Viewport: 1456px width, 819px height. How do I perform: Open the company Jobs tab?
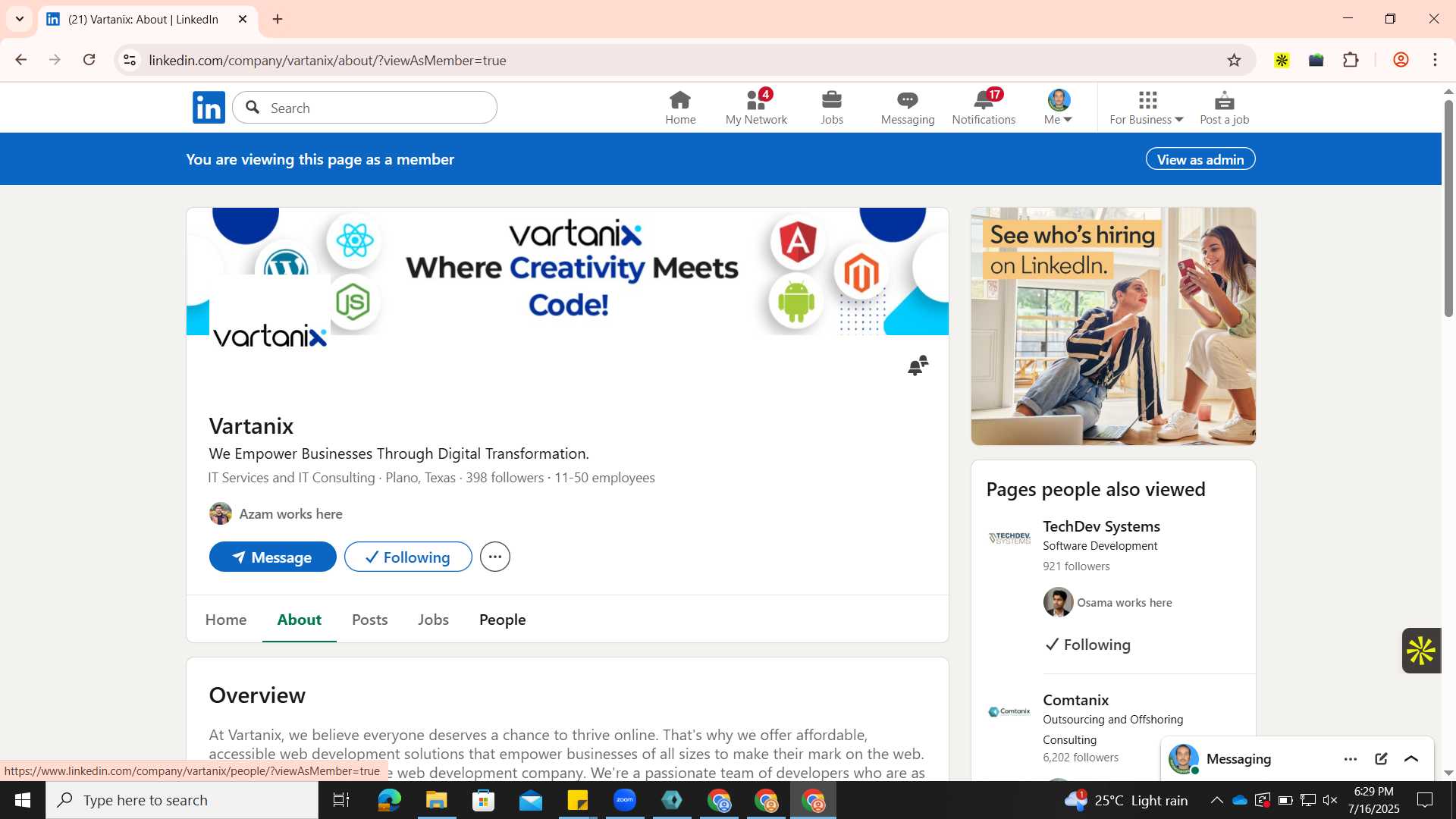(x=434, y=620)
